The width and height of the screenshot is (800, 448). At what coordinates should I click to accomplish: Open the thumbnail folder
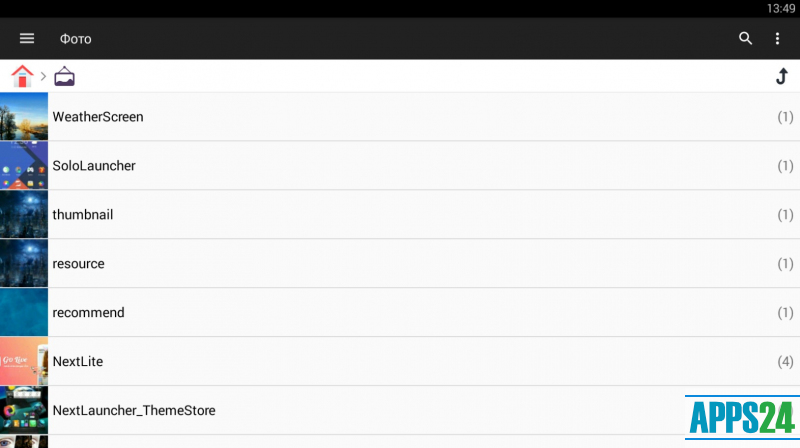pos(83,215)
